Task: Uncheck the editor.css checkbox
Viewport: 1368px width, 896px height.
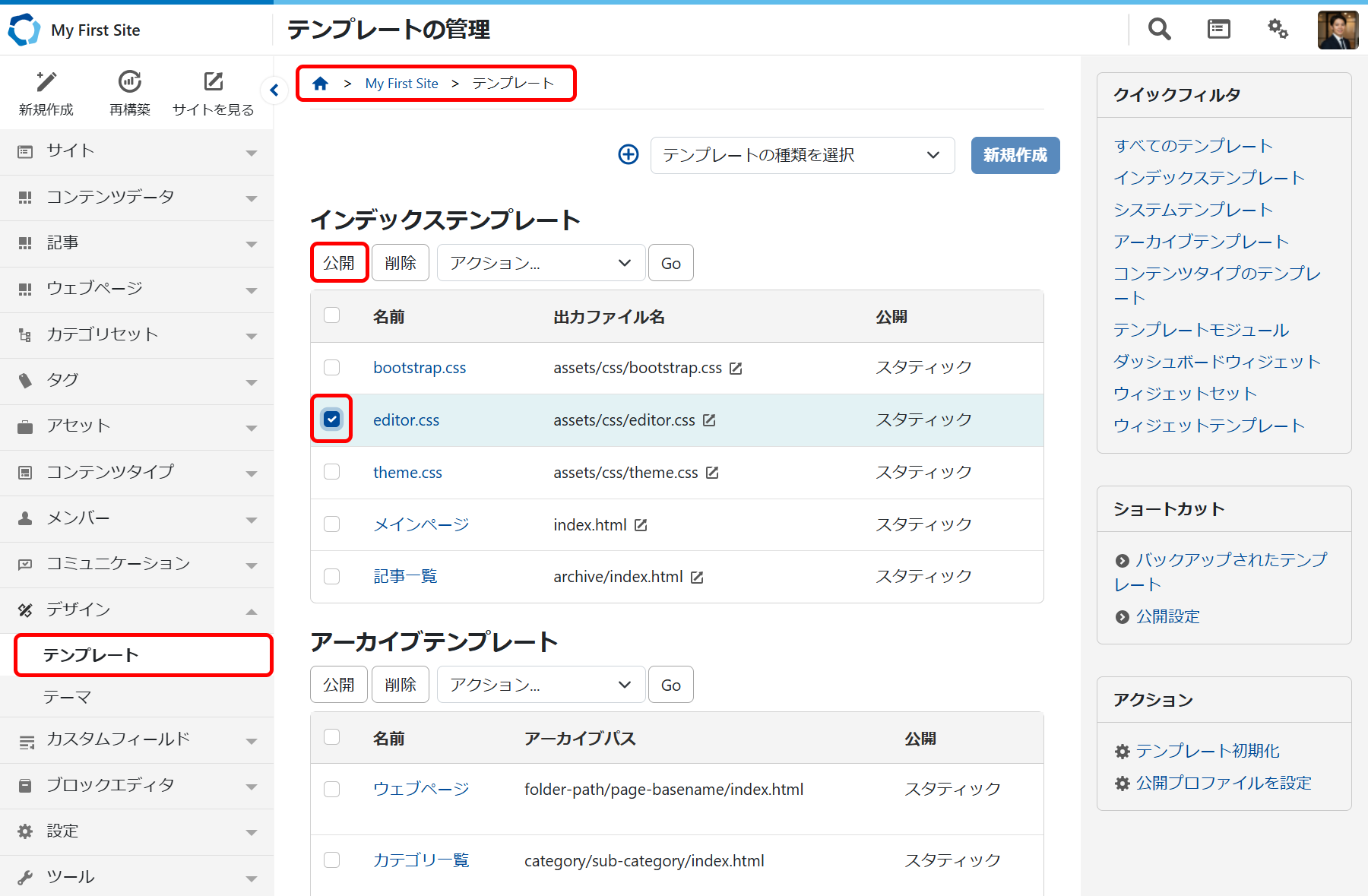Action: tap(332, 419)
